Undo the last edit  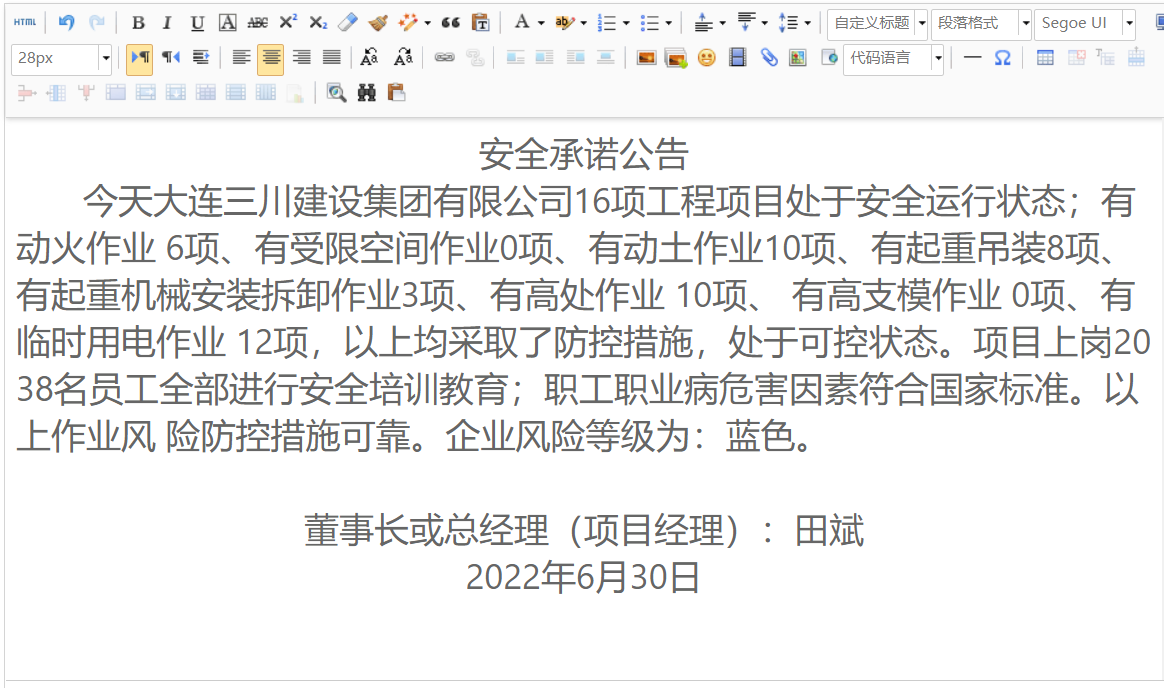[x=67, y=23]
